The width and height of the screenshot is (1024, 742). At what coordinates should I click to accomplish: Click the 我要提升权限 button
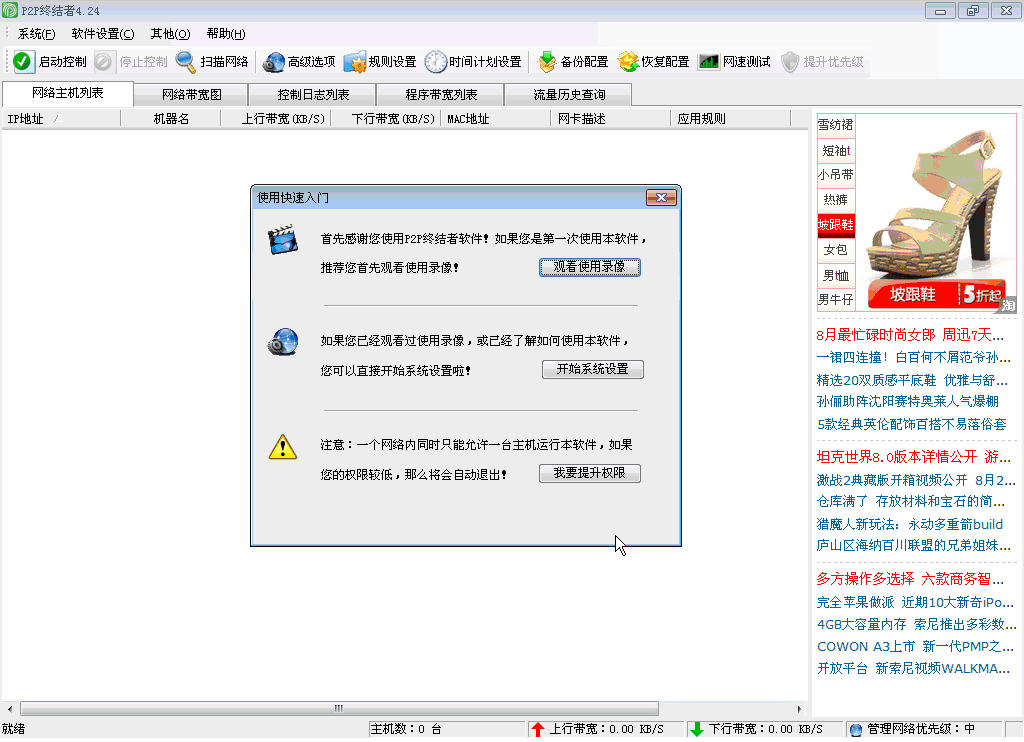click(589, 475)
